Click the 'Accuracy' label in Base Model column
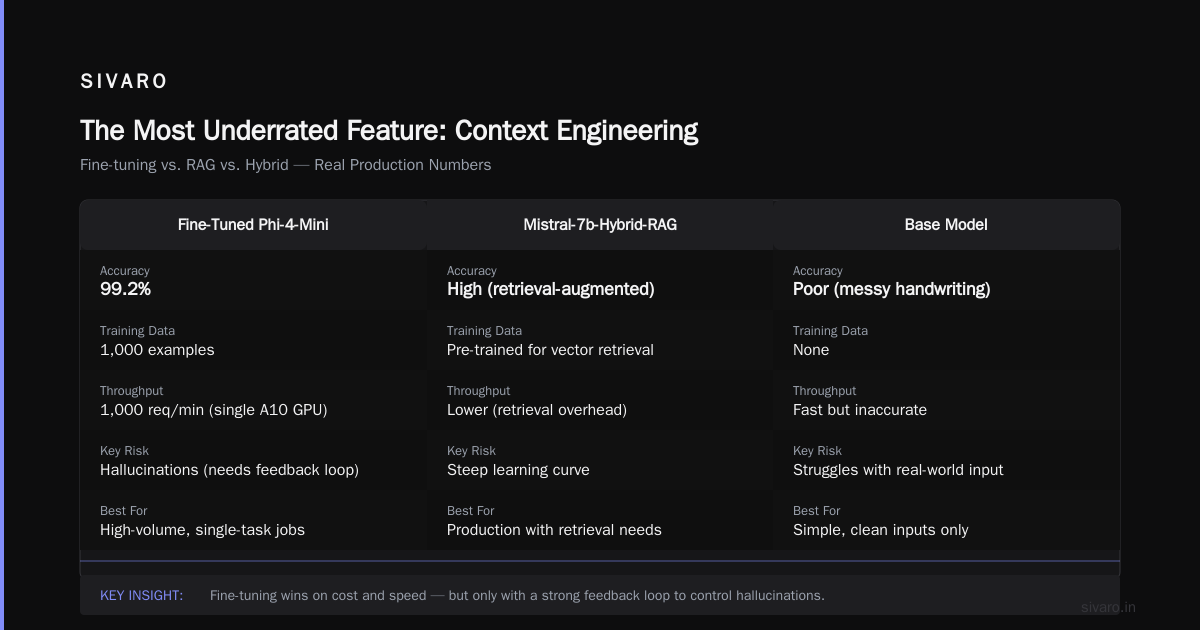The height and width of the screenshot is (630, 1200). pyautogui.click(x=818, y=271)
